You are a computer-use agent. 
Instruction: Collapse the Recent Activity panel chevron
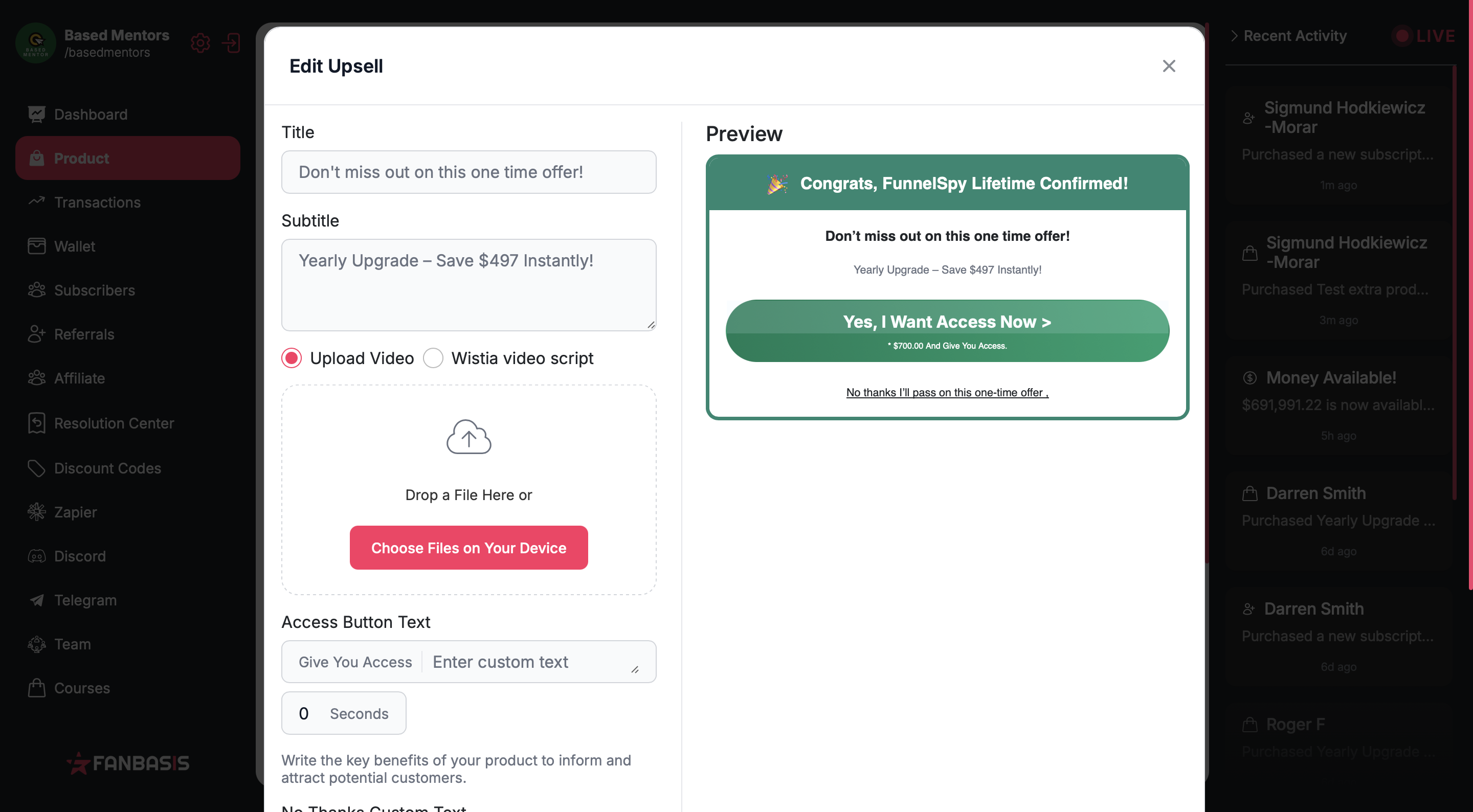pos(1234,36)
